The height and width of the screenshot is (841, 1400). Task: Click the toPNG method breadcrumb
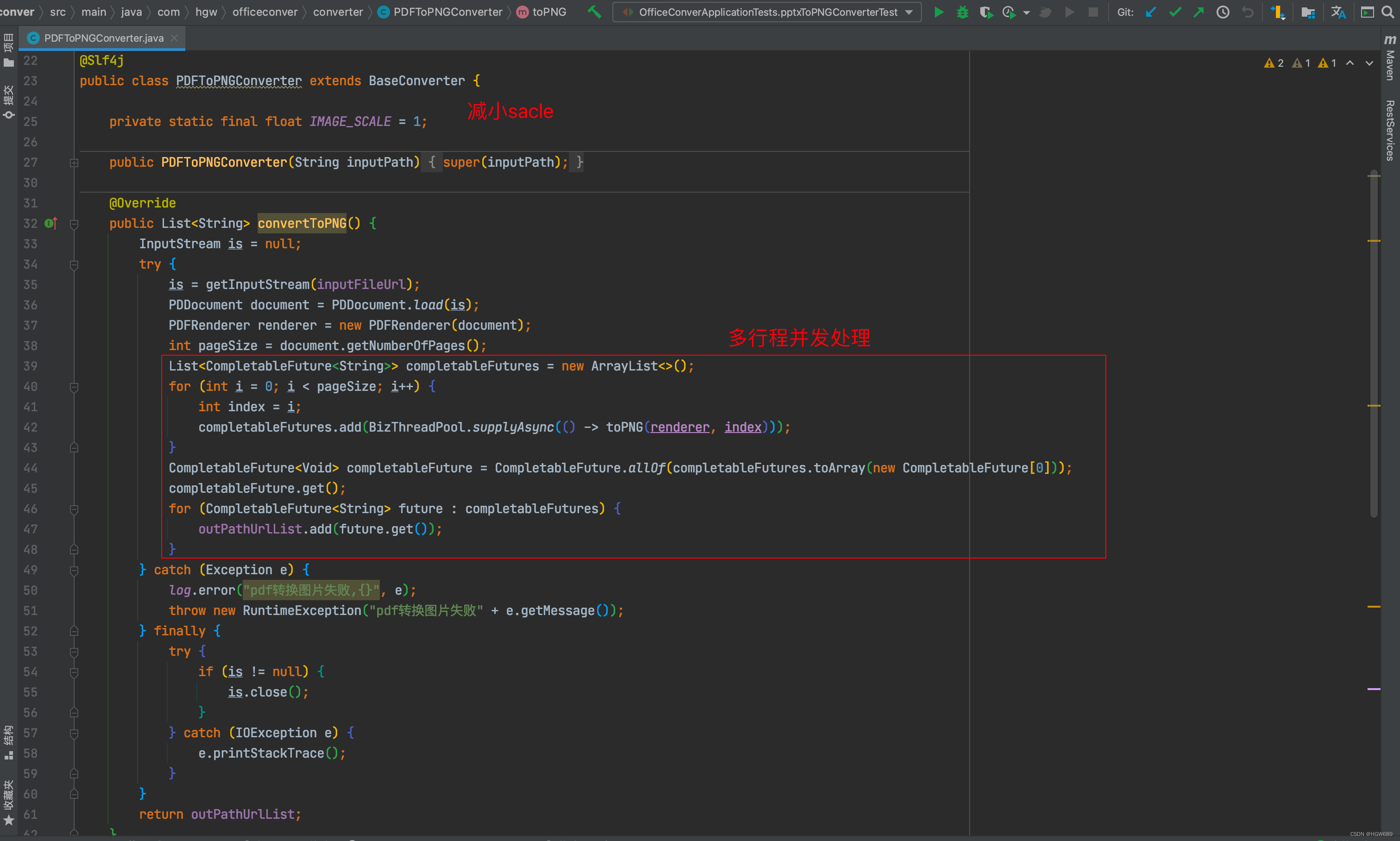pos(541,12)
